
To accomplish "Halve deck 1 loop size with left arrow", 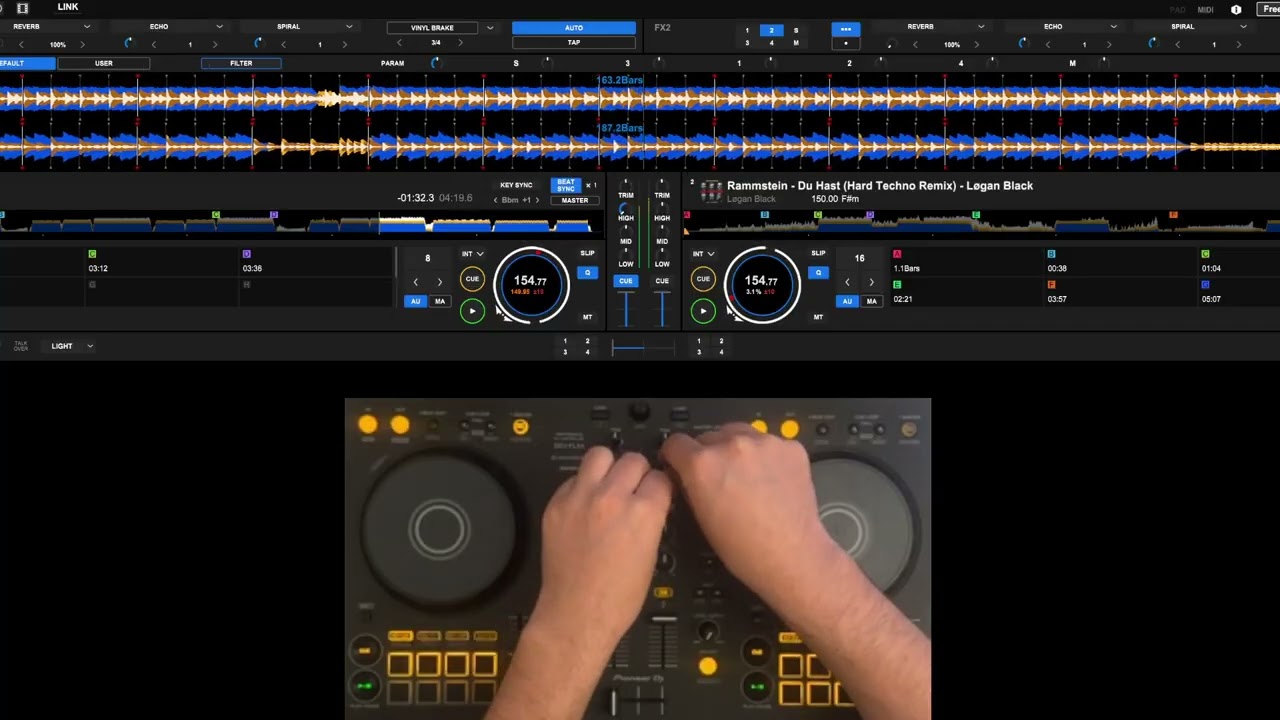I will tap(416, 282).
